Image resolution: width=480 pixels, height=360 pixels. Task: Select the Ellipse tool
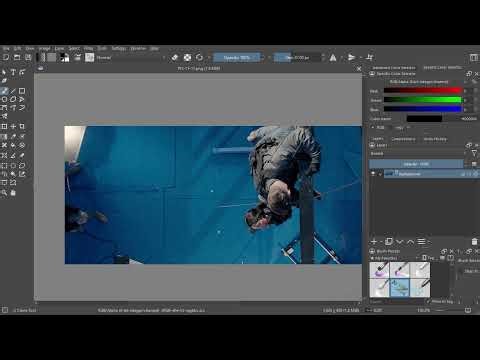coord(4,99)
